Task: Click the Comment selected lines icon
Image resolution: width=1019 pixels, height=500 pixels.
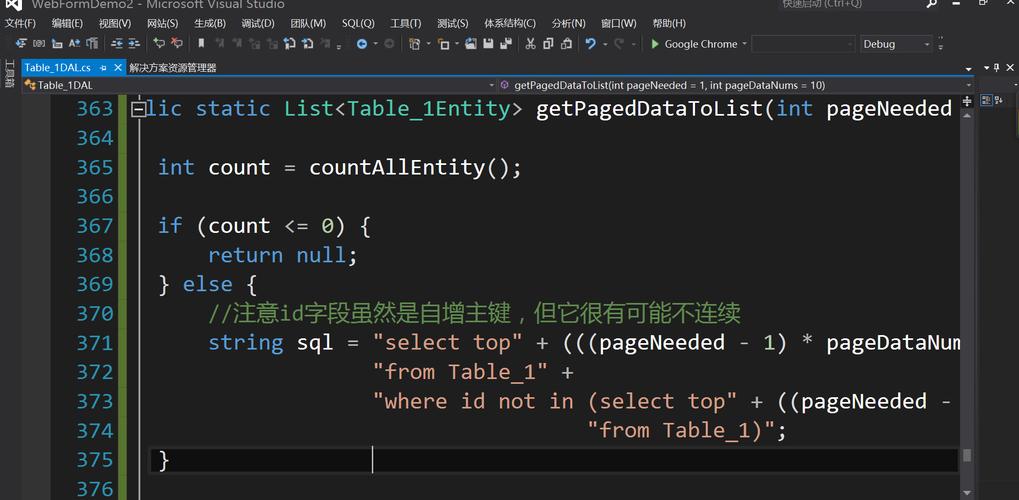Action: click(158, 44)
